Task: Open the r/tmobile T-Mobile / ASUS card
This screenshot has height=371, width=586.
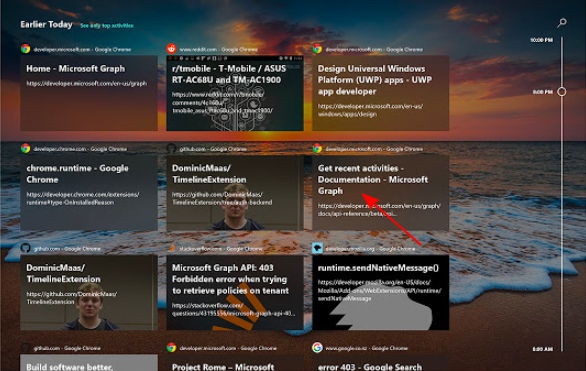Action: [235, 93]
